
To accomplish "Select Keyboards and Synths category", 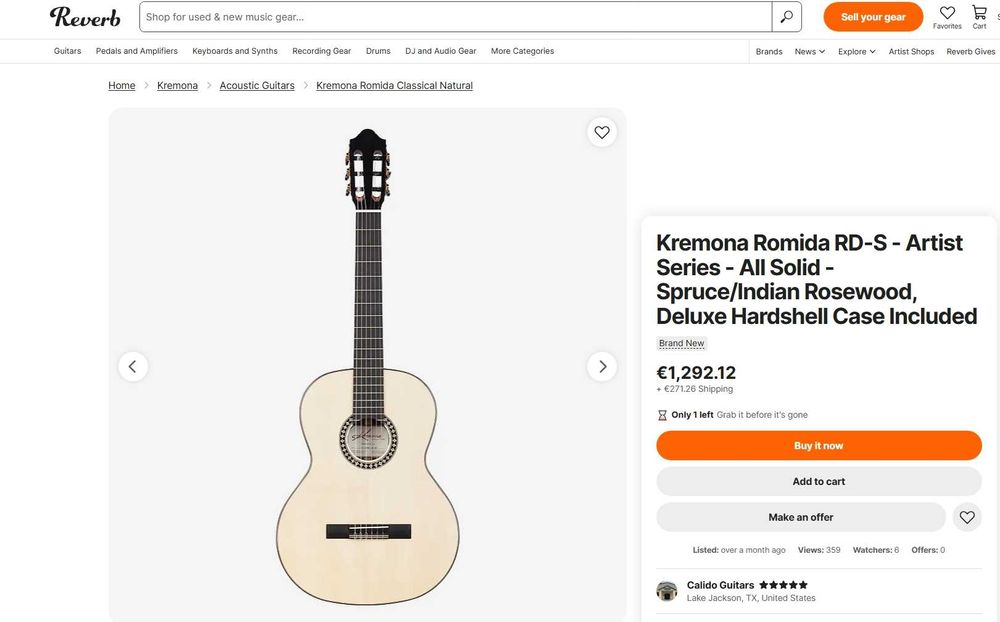I will (235, 51).
